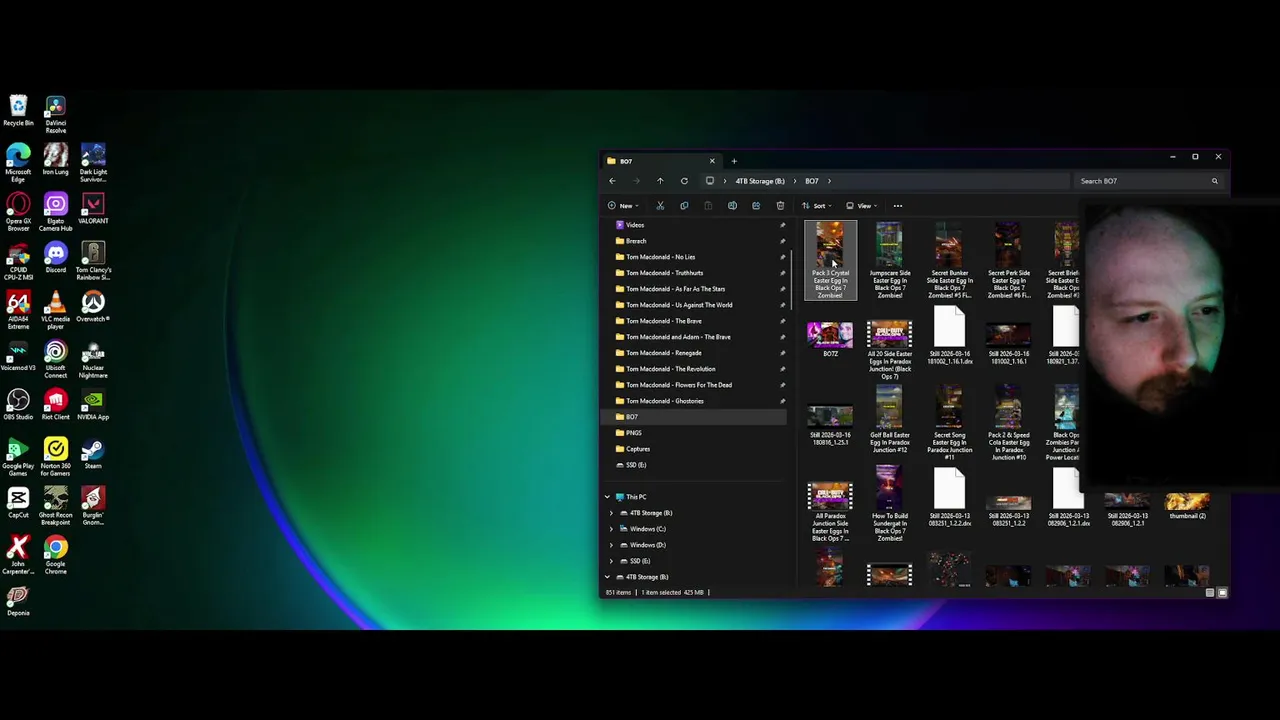Click the Copy icon in the Explorer toolbar
The image size is (1280, 720).
(684, 206)
